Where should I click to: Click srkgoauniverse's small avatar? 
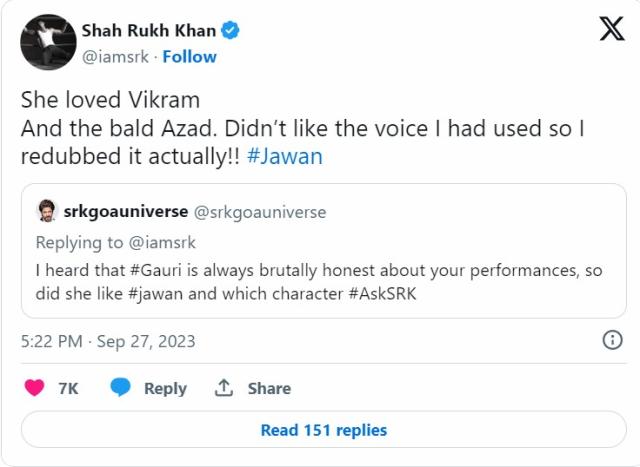46,211
